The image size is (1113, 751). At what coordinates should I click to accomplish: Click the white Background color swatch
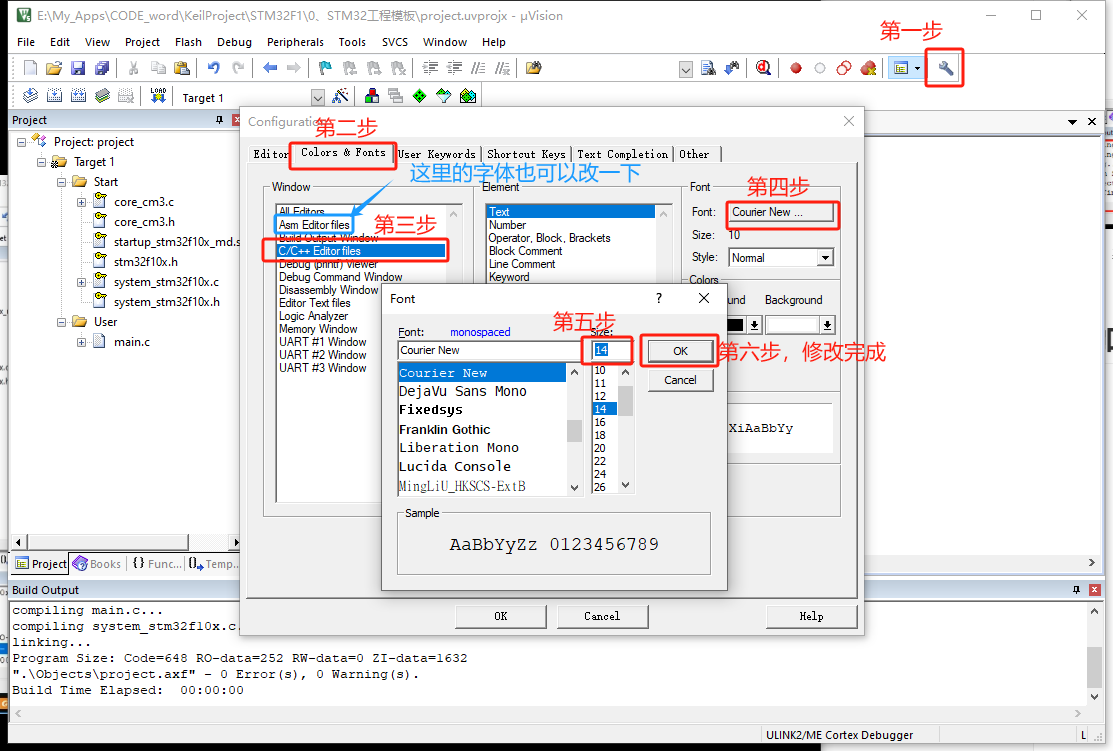pyautogui.click(x=792, y=325)
